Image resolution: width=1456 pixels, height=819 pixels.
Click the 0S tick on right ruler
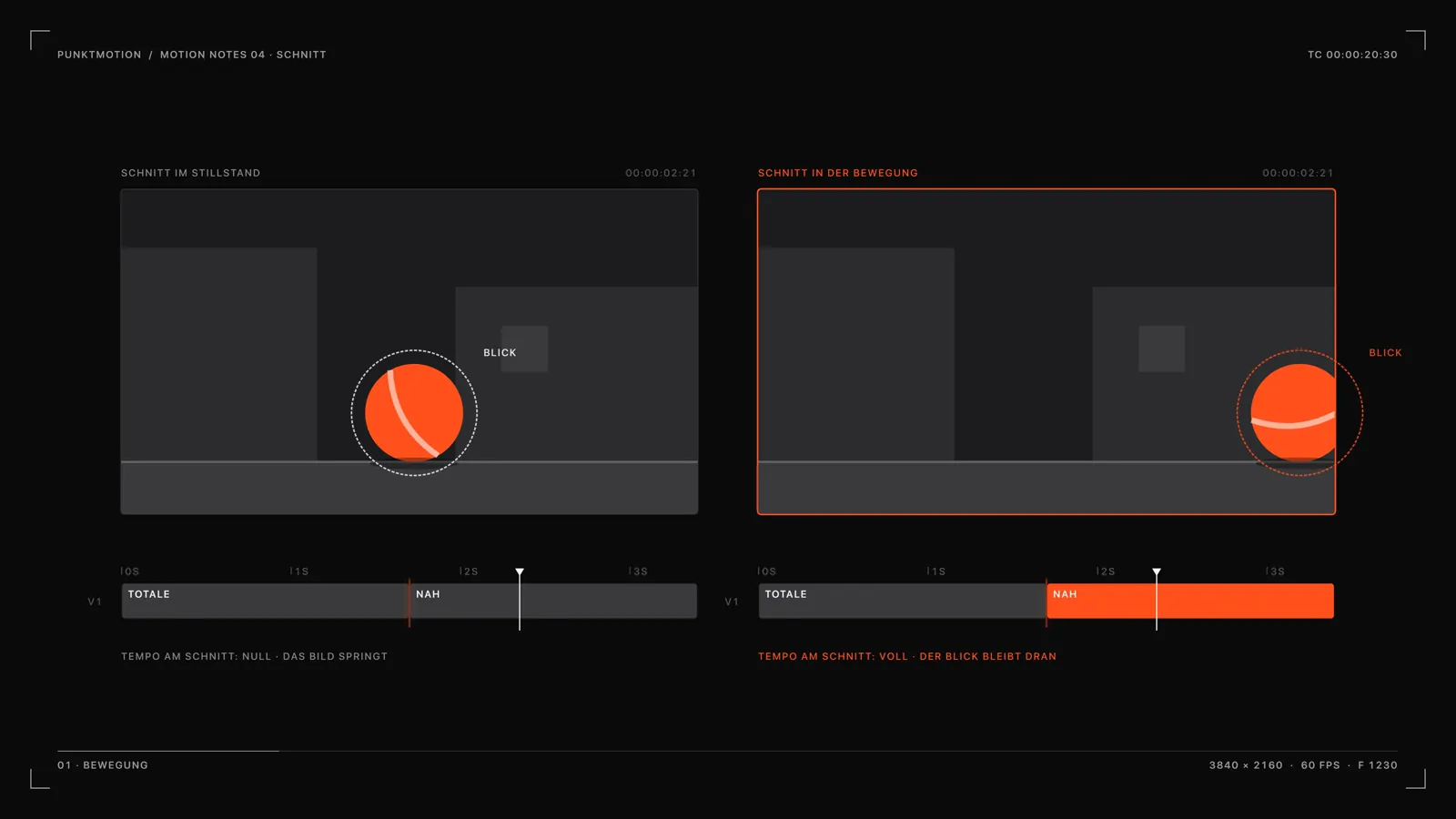pos(767,571)
